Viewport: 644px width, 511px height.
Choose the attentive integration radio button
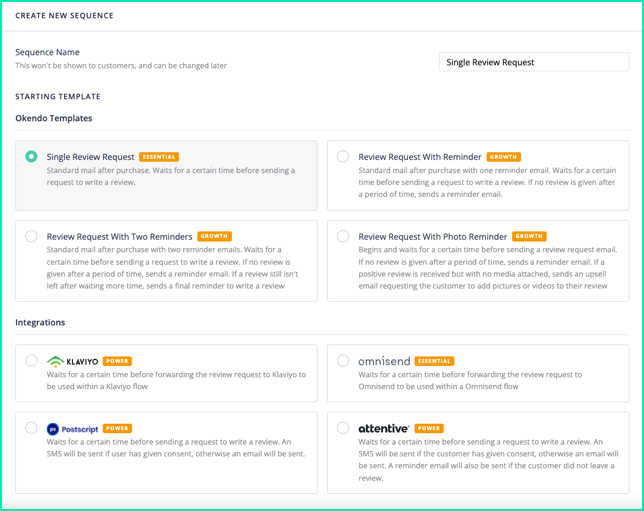pos(343,428)
